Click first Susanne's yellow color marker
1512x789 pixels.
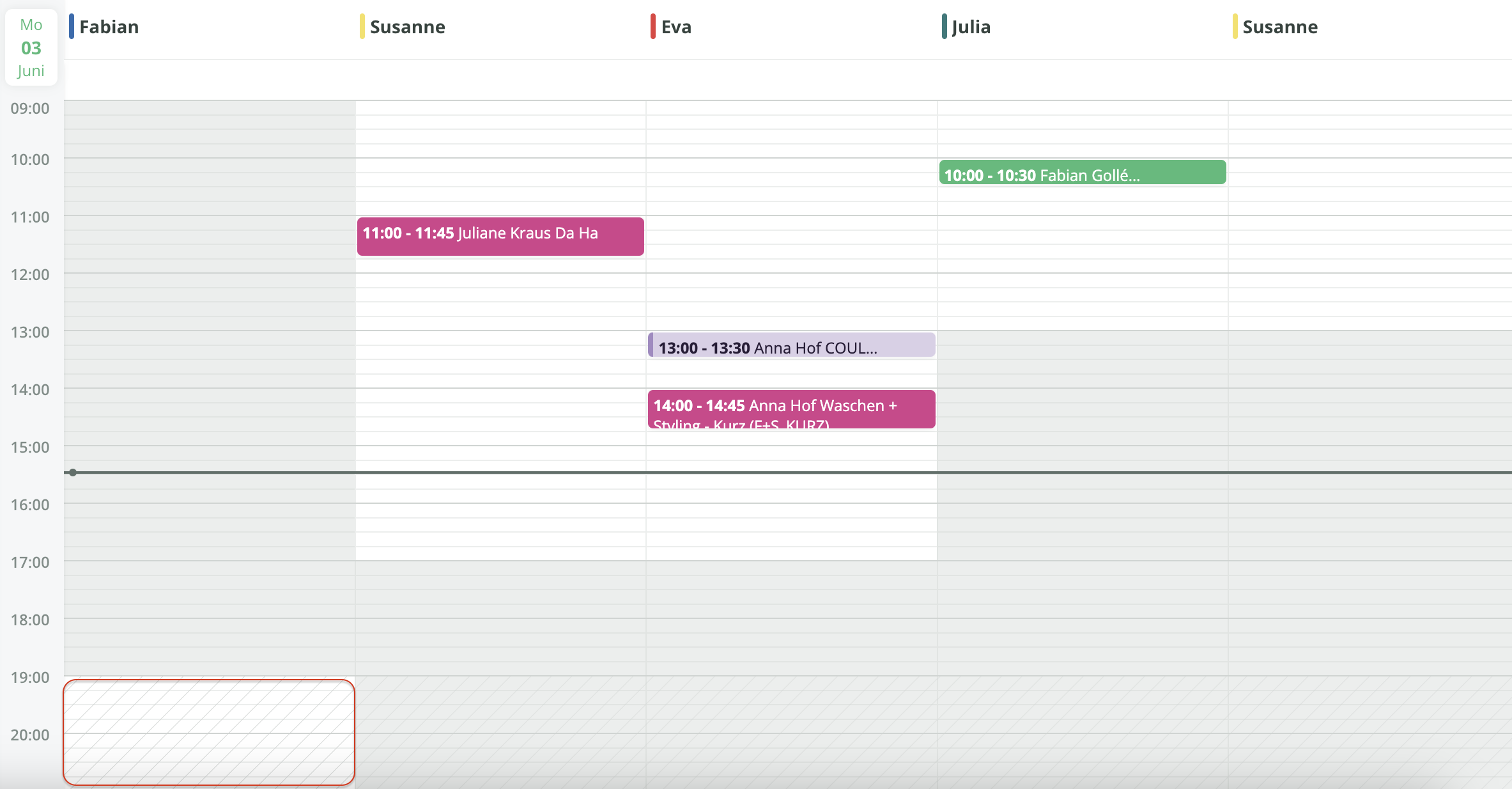coord(362,27)
